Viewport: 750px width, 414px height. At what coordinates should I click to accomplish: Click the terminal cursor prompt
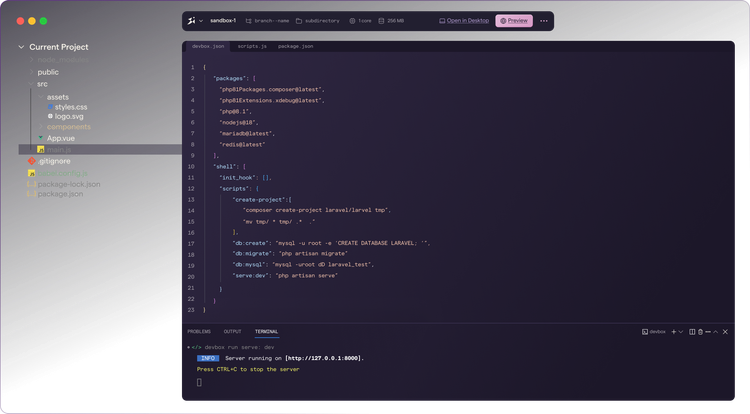click(199, 382)
